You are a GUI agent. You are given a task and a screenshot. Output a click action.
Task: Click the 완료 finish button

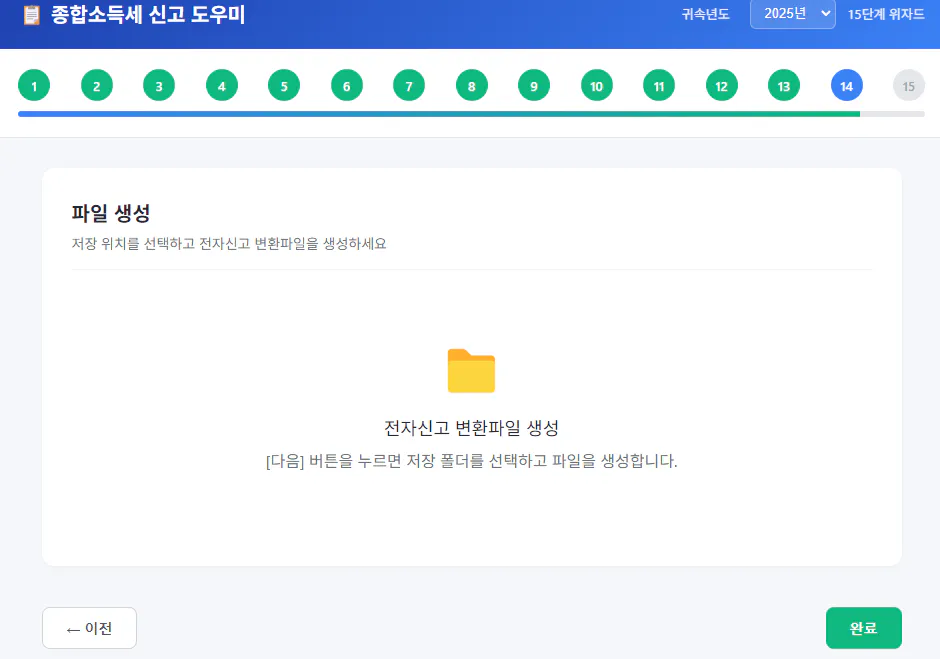pyautogui.click(x=864, y=628)
